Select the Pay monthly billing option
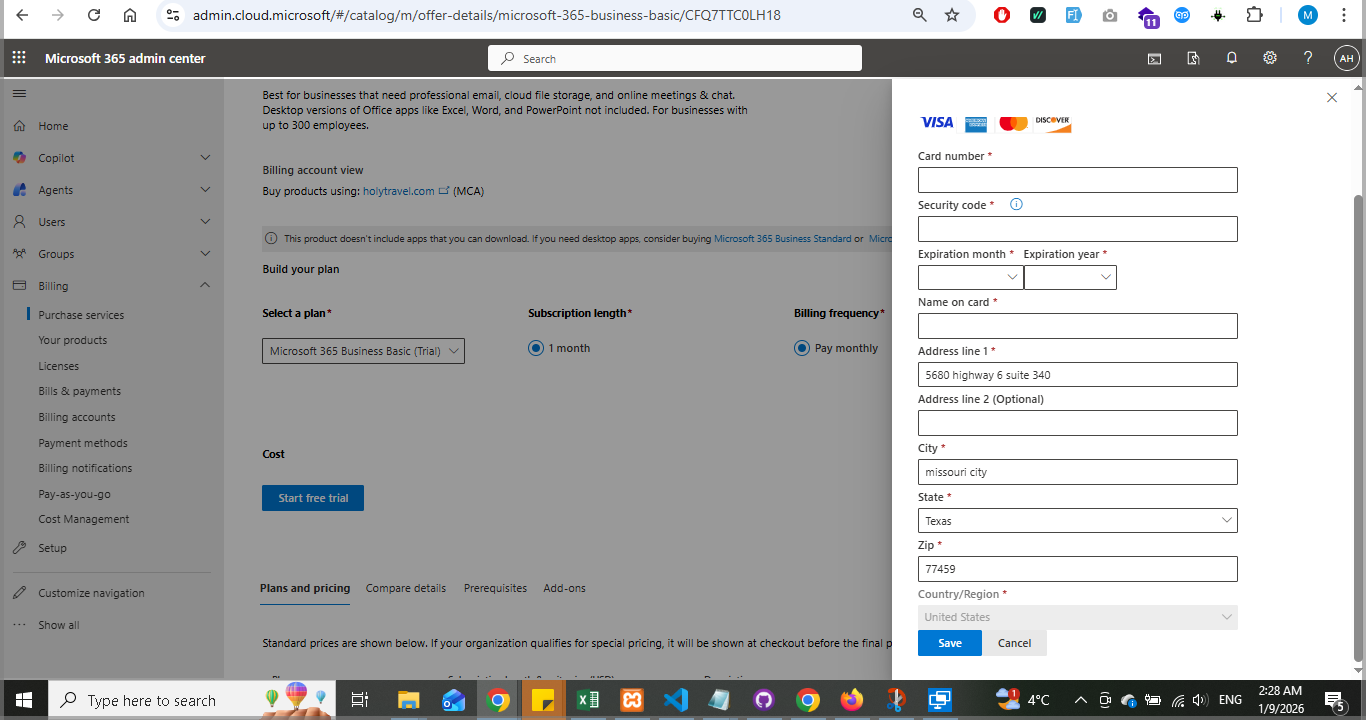Viewport: 1366px width, 720px height. [802, 348]
